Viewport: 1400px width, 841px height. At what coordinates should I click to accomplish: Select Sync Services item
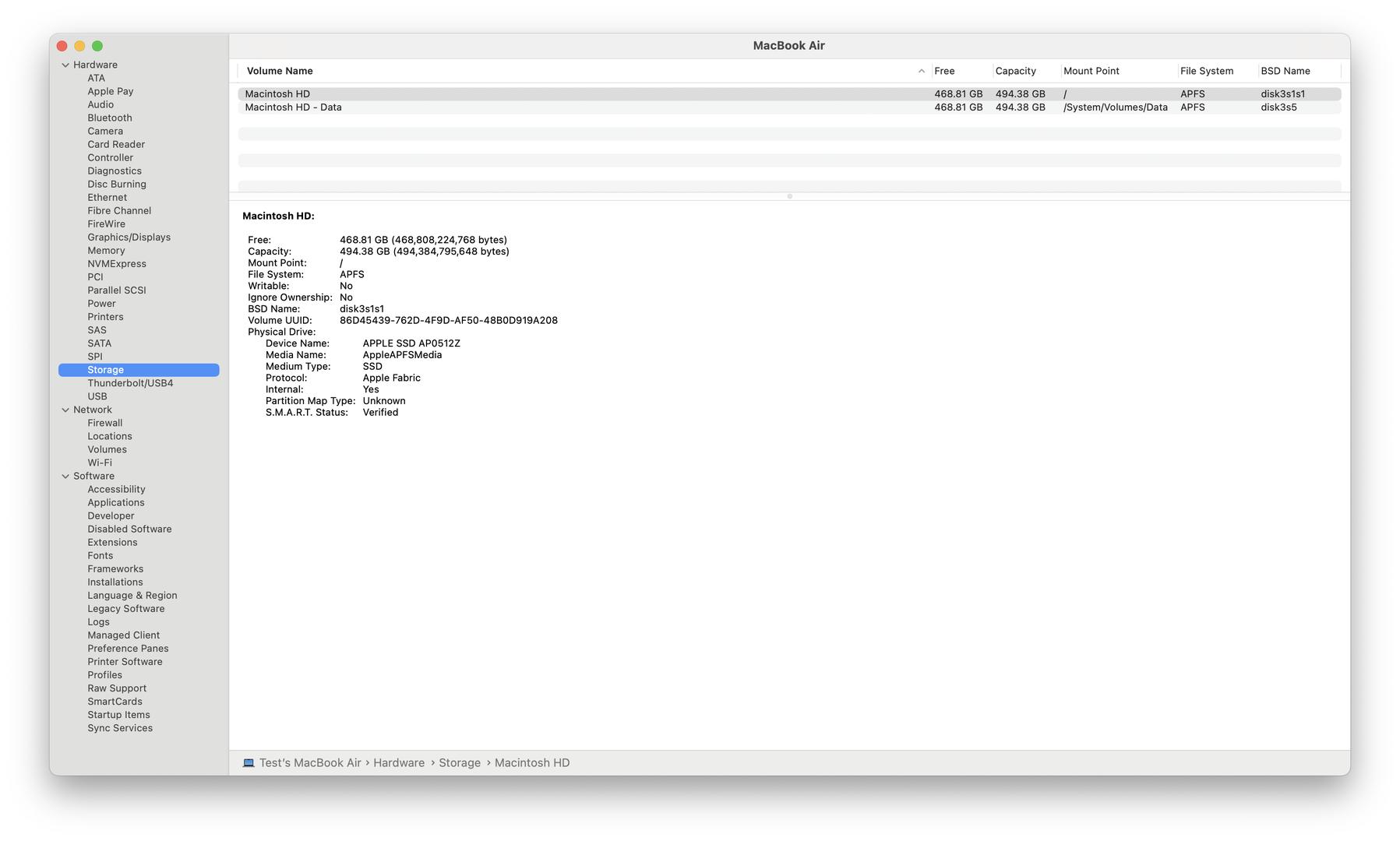point(120,728)
